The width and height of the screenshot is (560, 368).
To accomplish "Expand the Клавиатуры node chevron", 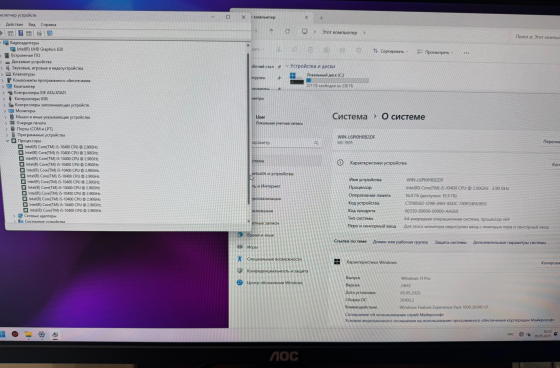I will tap(3, 74).
